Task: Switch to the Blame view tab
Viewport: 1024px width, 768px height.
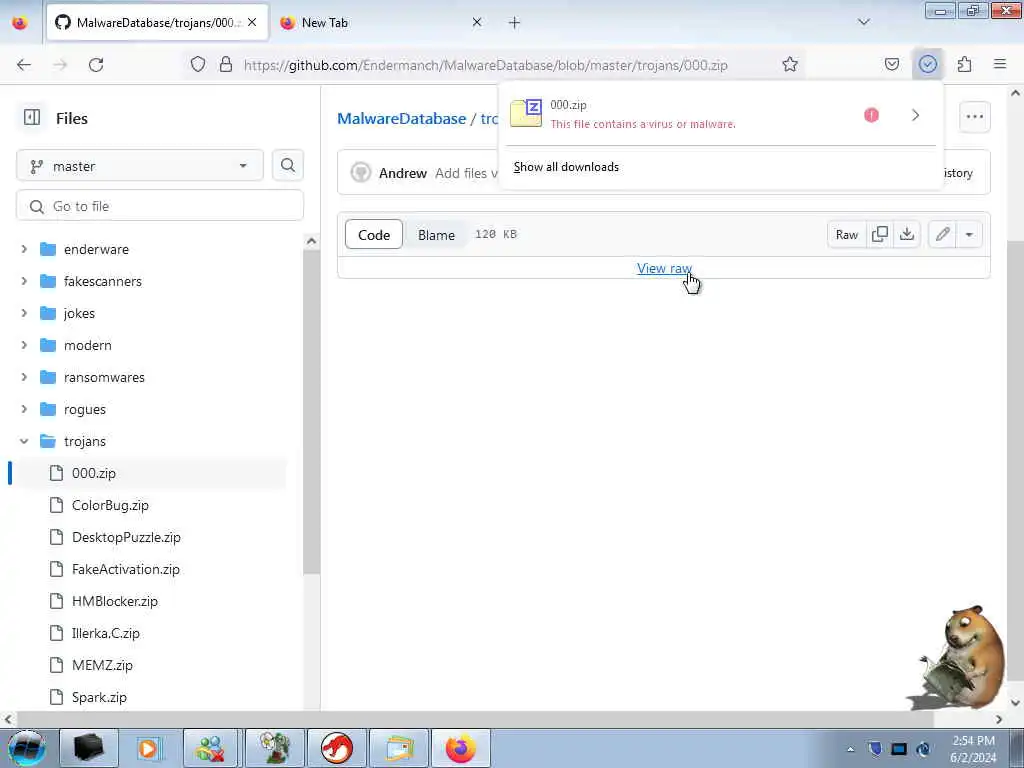Action: click(436, 235)
